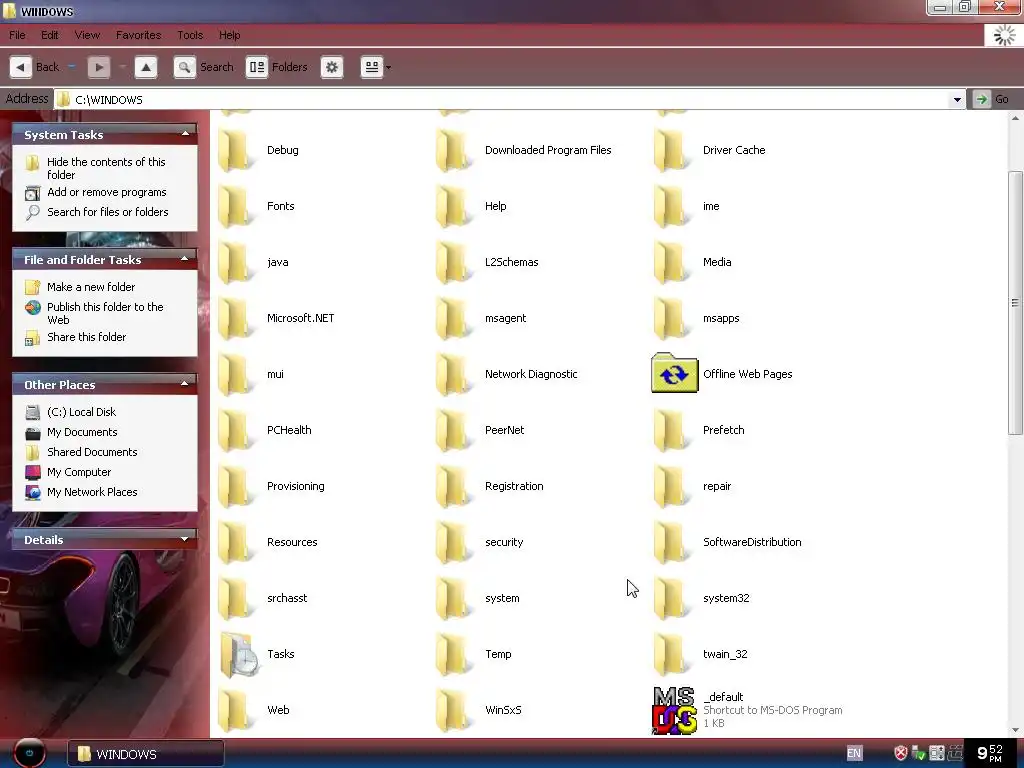Click Share this folder
This screenshot has height=768, width=1024.
click(86, 337)
